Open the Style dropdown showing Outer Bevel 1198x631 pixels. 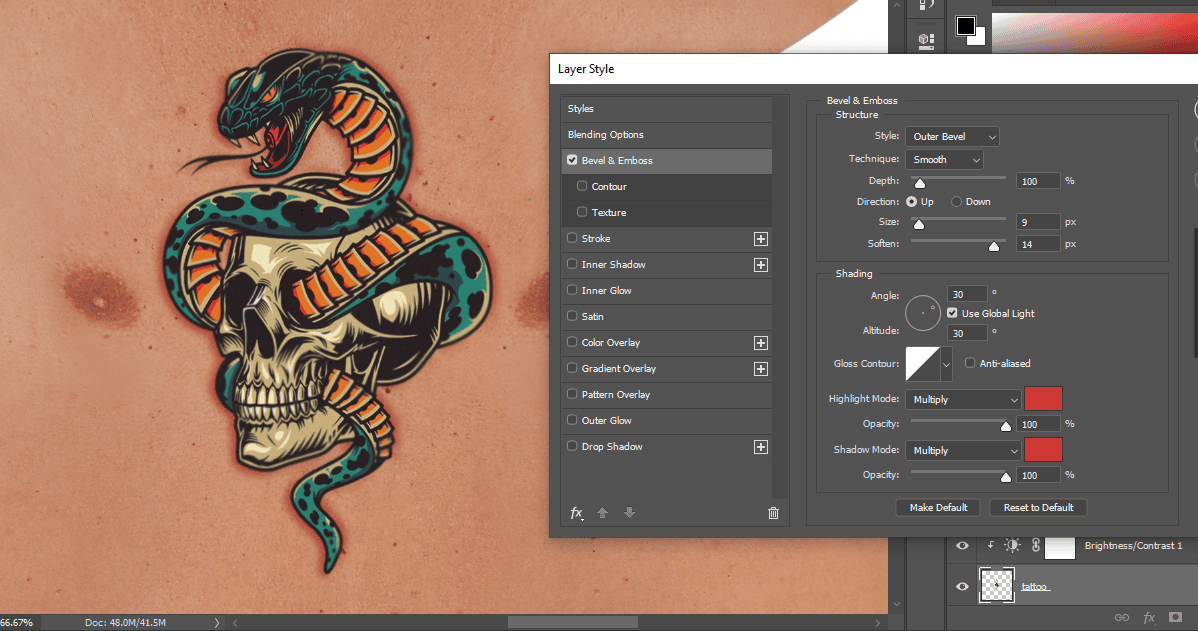tap(952, 136)
